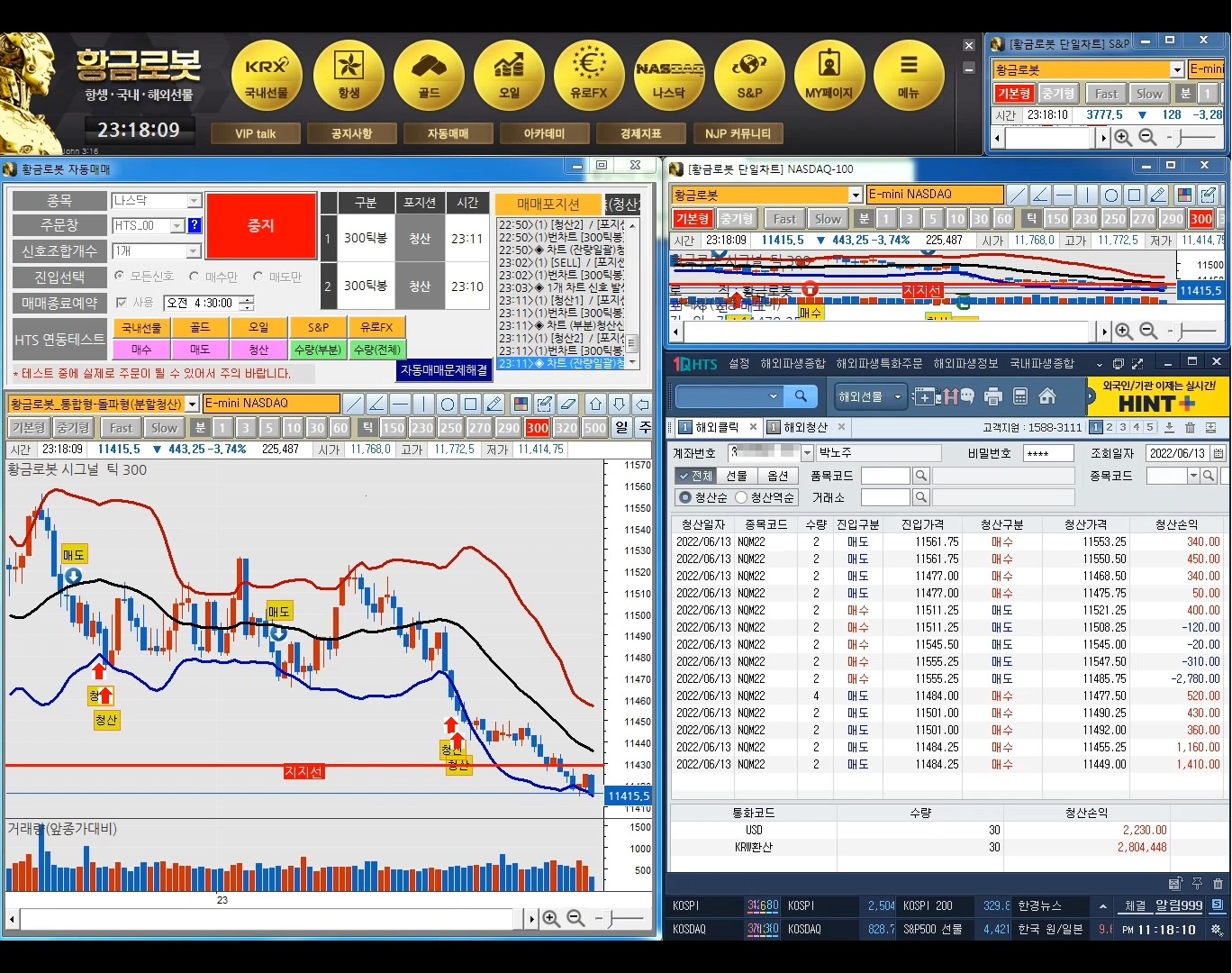The image size is (1232, 973).
Task: Open the 오일 market button
Action: (509, 76)
